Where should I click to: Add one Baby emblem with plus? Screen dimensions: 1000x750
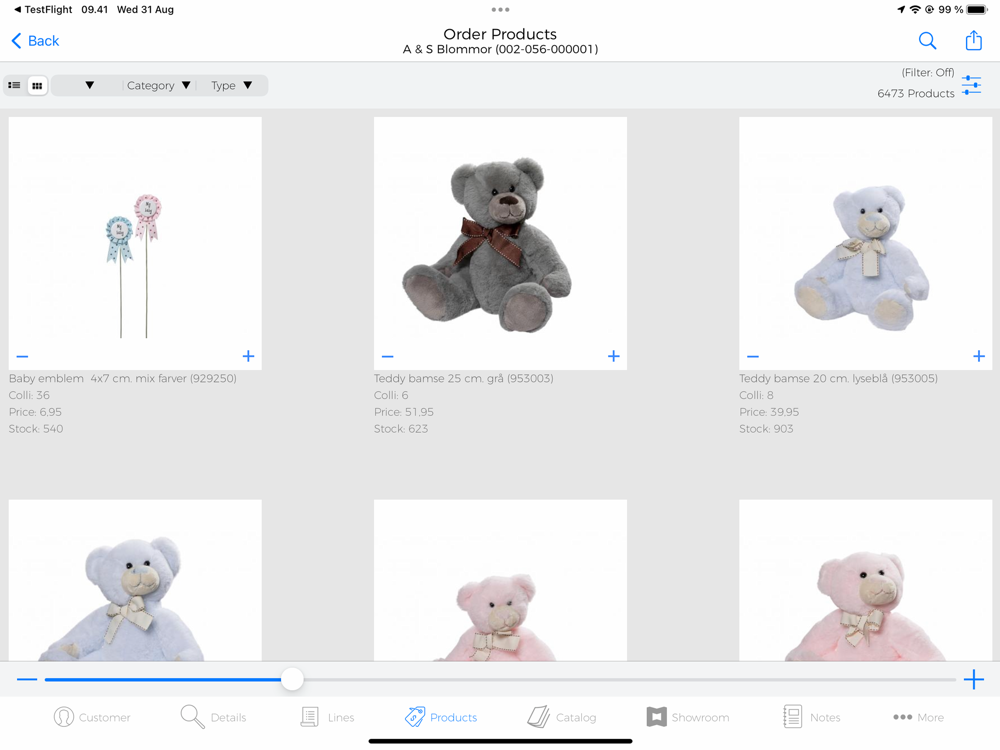pyautogui.click(x=248, y=356)
